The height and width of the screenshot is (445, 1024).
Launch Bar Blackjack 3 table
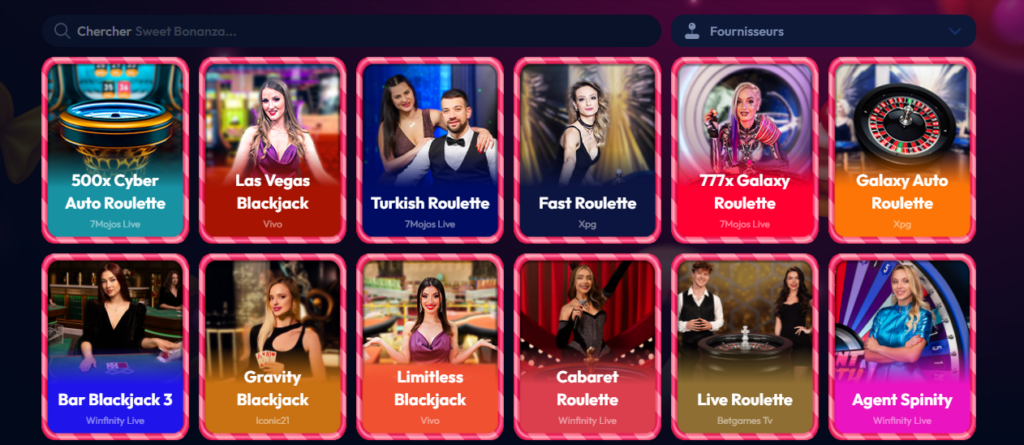(x=115, y=347)
